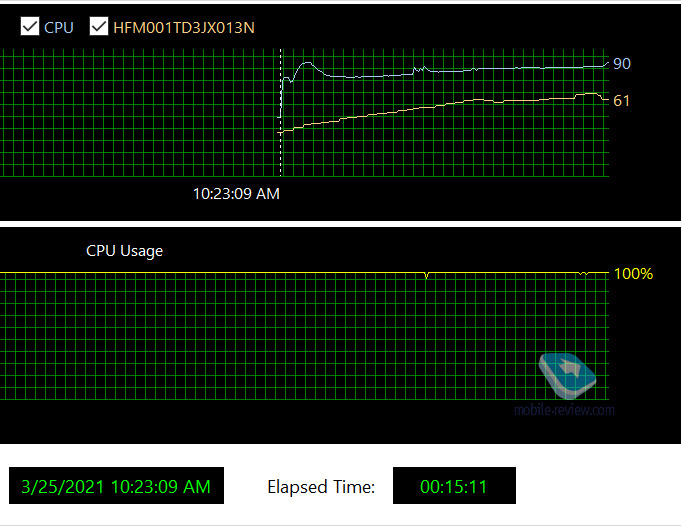The image size is (681, 526).
Task: Click the dip in the CPU usage line
Action: coord(426,275)
